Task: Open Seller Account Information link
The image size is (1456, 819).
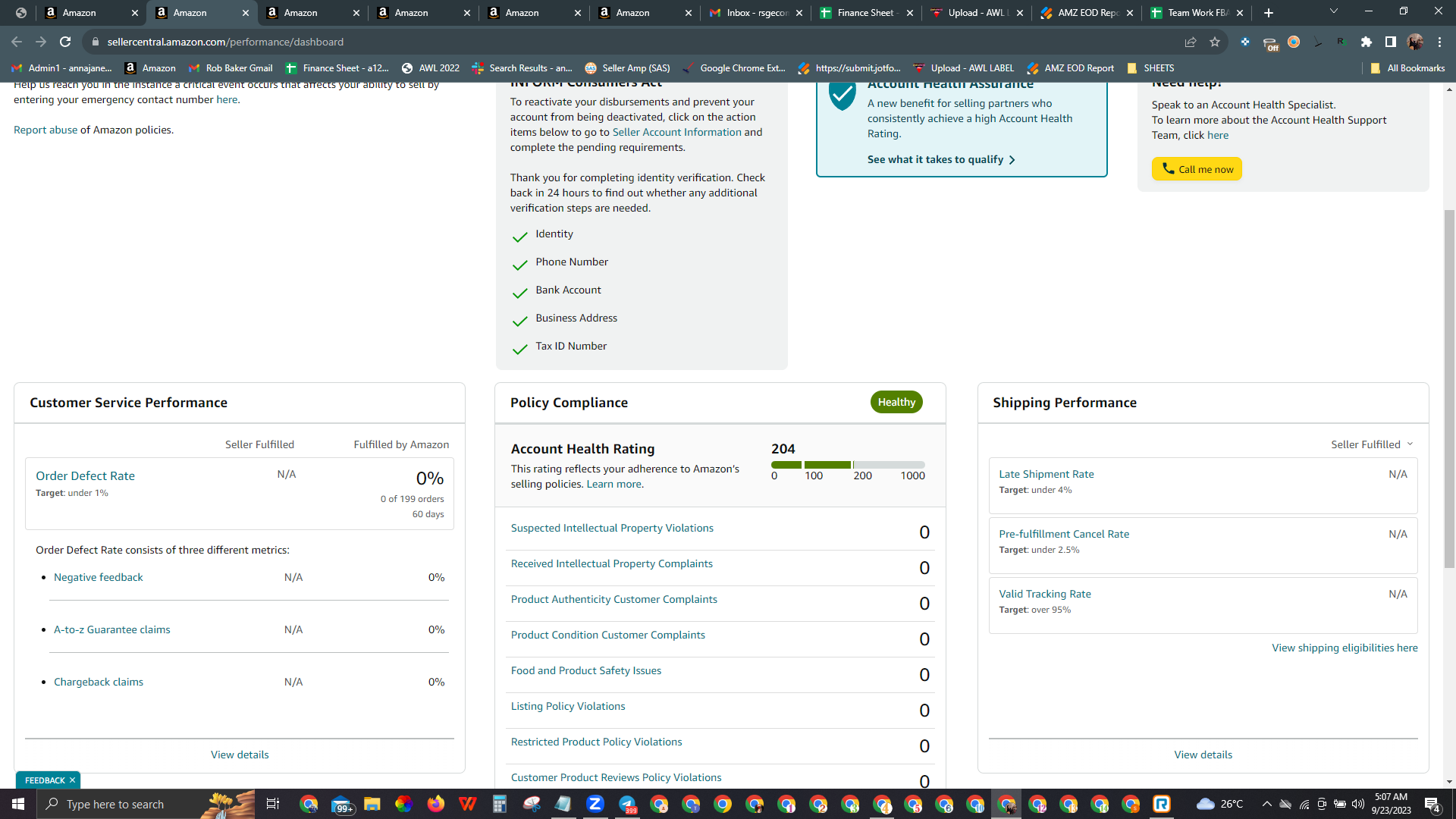Action: point(676,132)
